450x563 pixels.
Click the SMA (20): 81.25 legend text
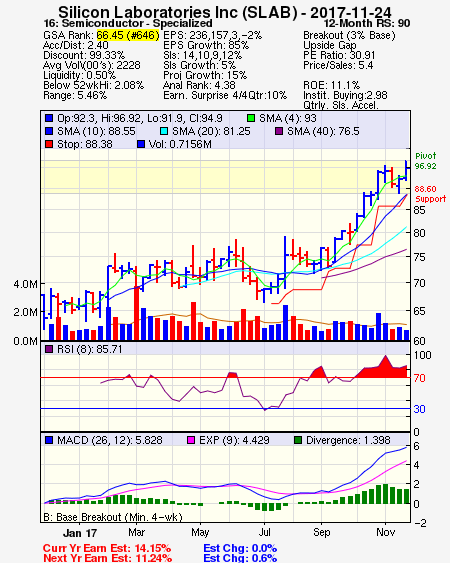(211, 131)
